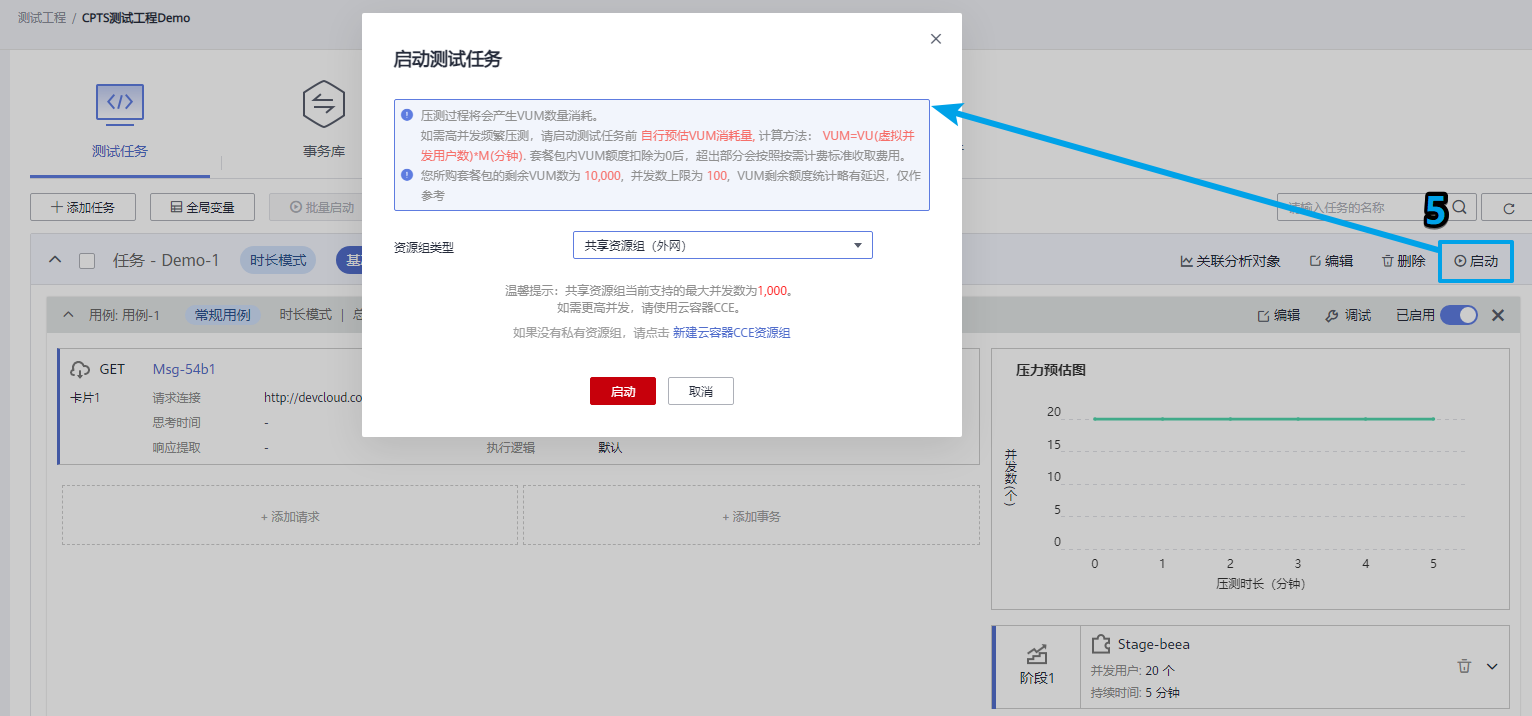This screenshot has height=716, width=1532.
Task: Click the + 添加事务 placeholder box
Action: [751, 516]
